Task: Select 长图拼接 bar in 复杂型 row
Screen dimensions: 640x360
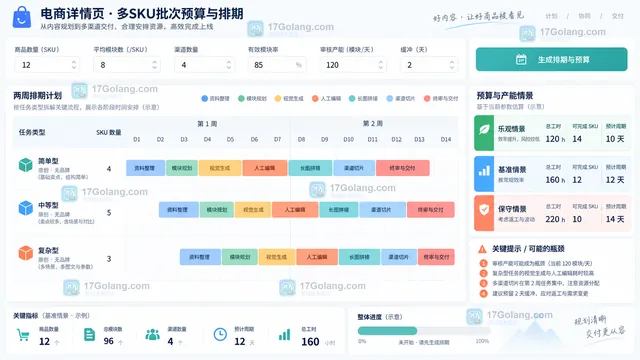Action: pos(359,257)
